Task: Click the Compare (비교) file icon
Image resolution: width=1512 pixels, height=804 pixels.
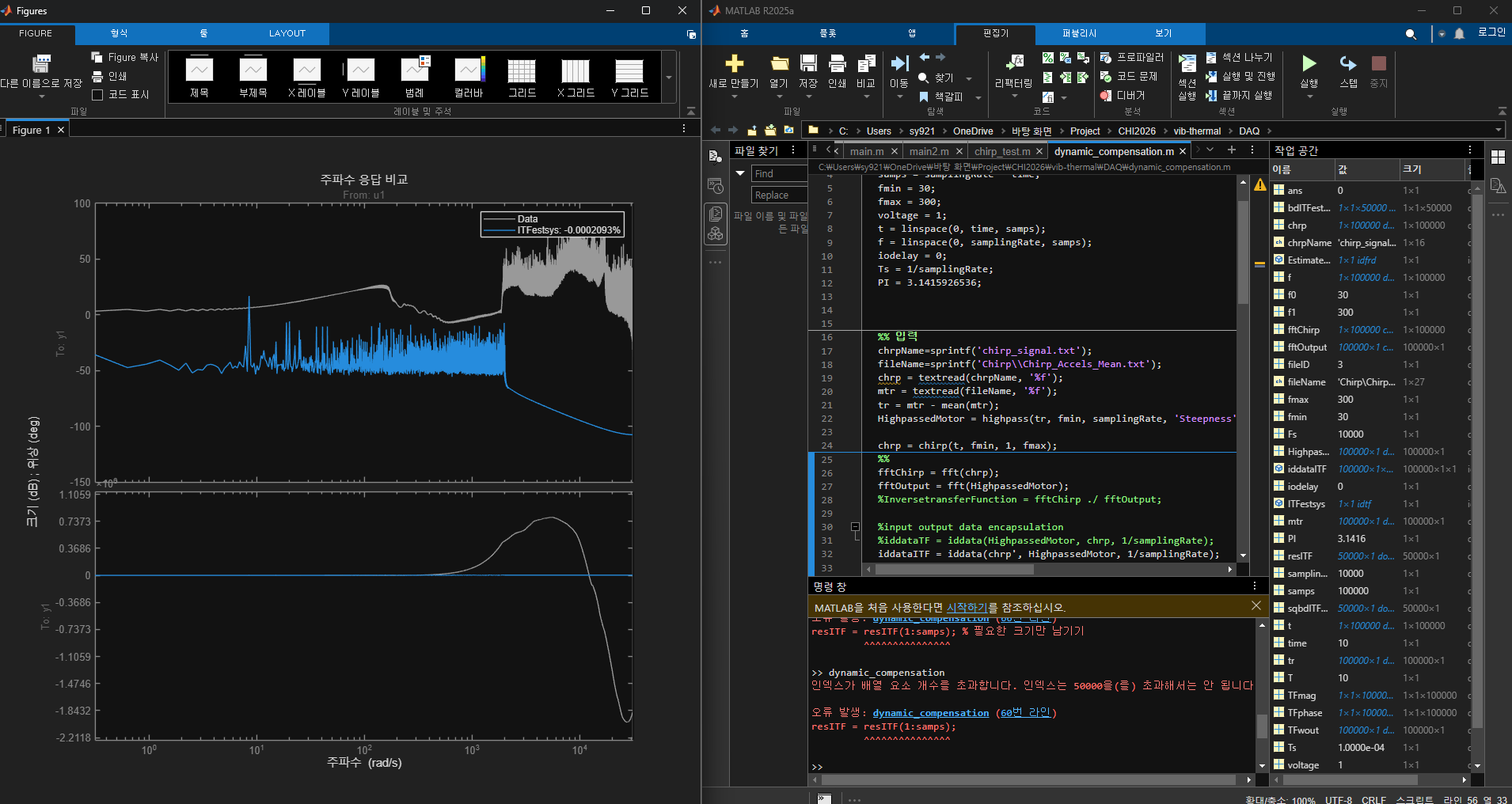Action: coord(866,64)
